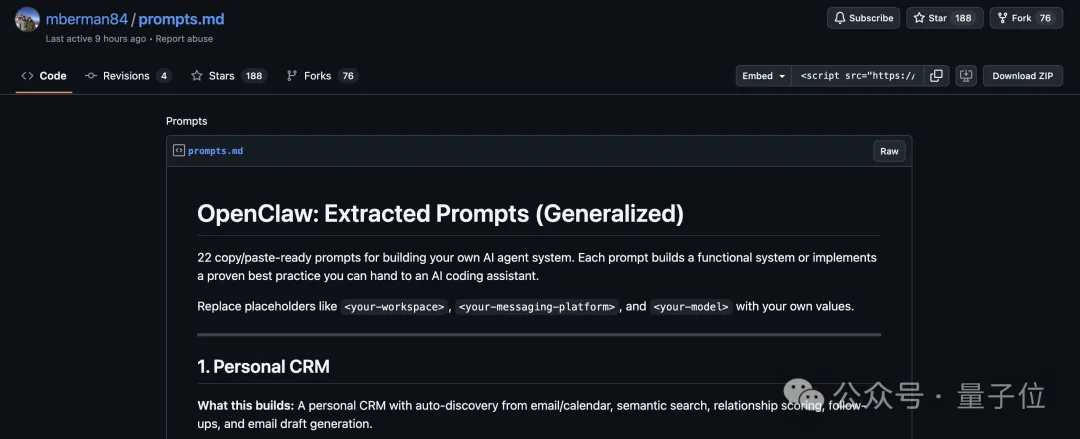Image resolution: width=1080 pixels, height=439 pixels.
Task: Subscribe to this gist with the bell button
Action: click(863, 18)
